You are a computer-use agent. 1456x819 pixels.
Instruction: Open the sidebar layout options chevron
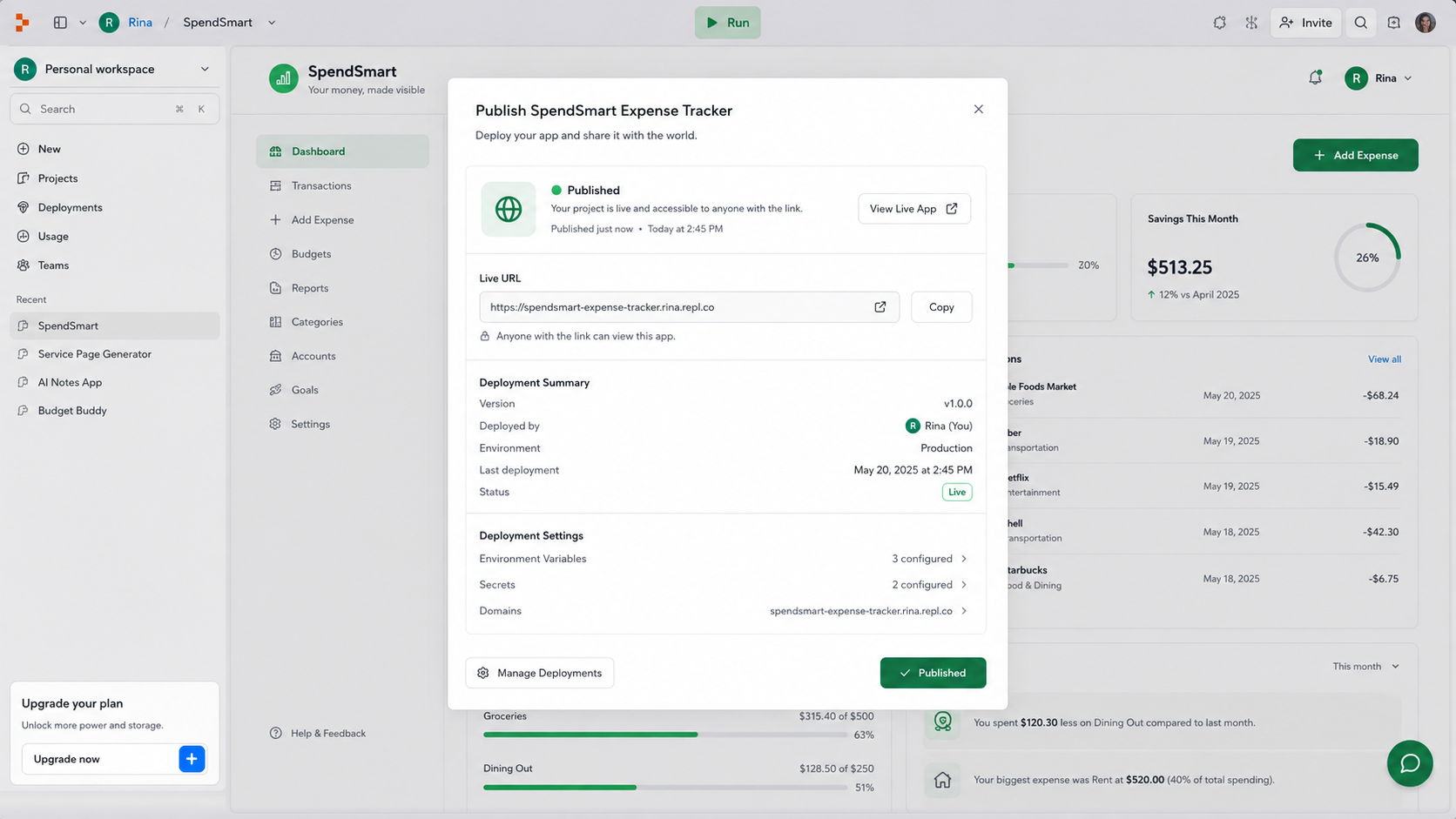click(83, 23)
